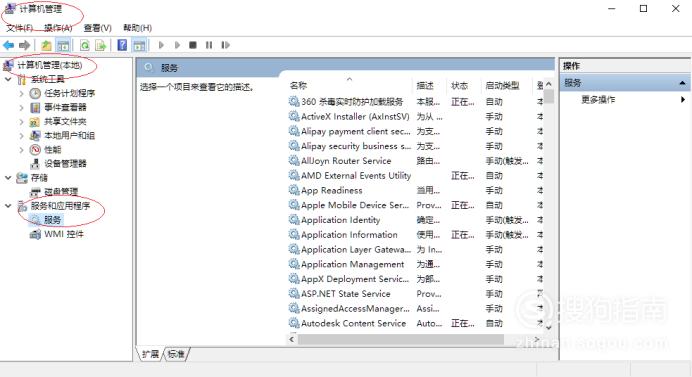Click the horizontal scrollbar of services list

[x=401, y=339]
